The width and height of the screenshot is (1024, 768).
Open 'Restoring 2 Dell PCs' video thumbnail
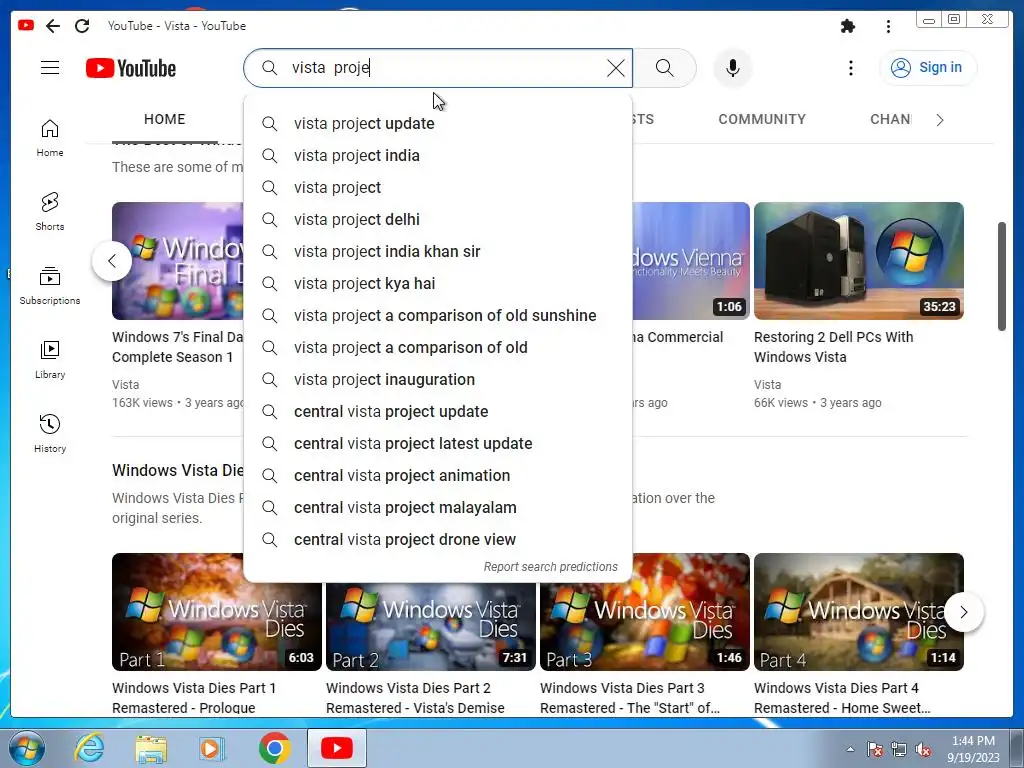click(x=859, y=261)
